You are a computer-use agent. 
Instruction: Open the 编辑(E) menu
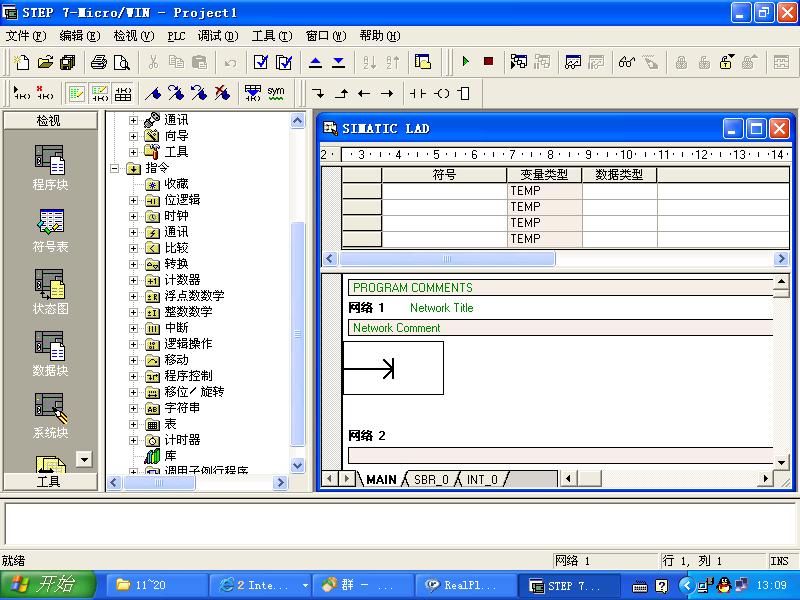pos(80,36)
